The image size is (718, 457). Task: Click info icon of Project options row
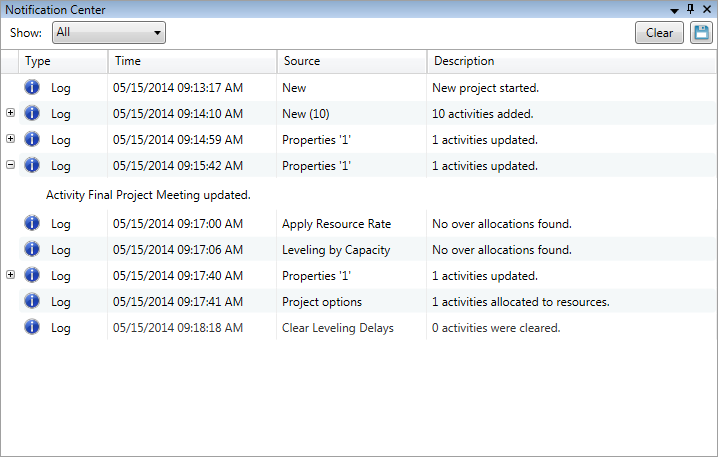pyautogui.click(x=32, y=302)
